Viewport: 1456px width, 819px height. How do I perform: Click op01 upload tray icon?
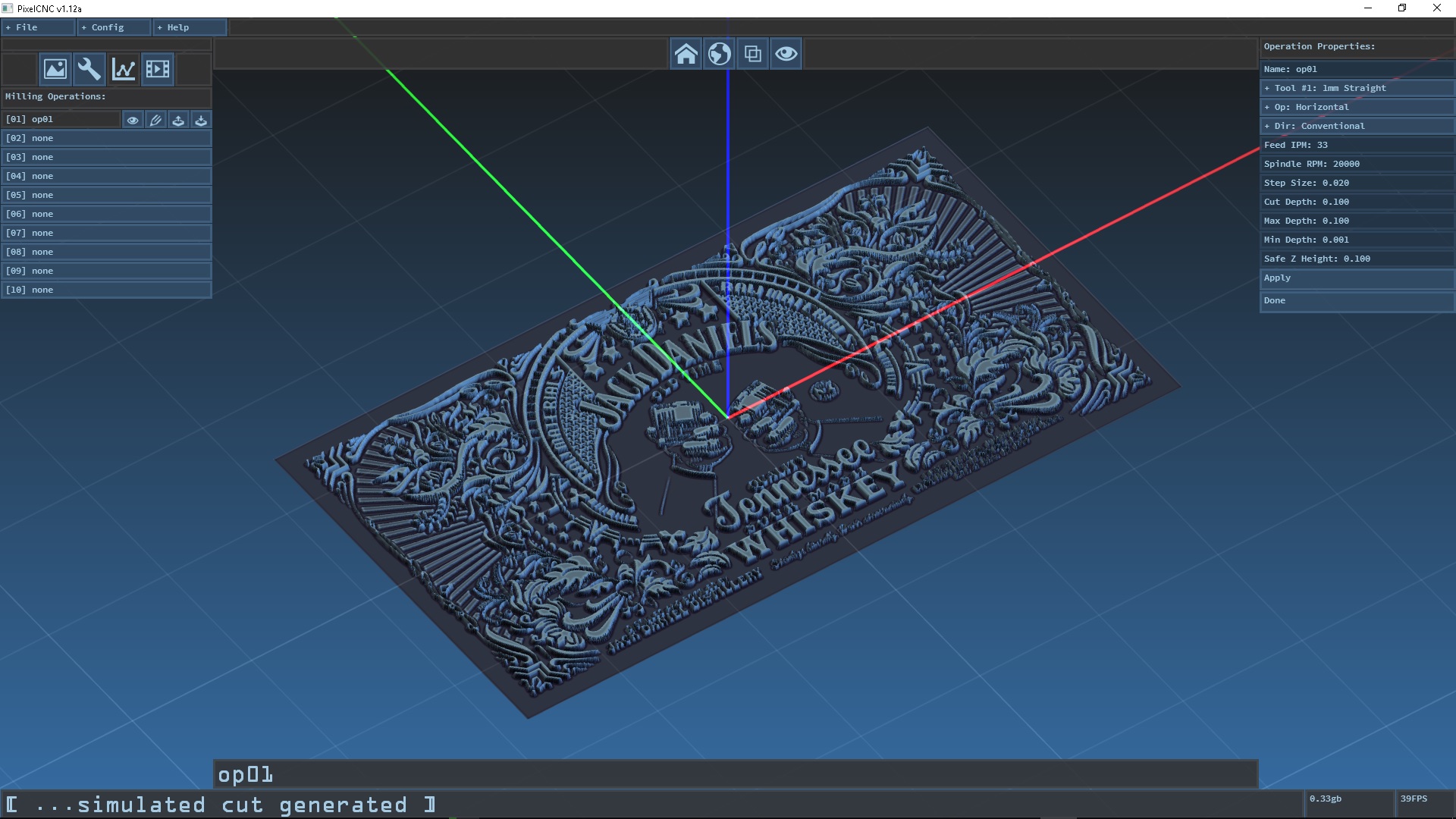point(178,120)
